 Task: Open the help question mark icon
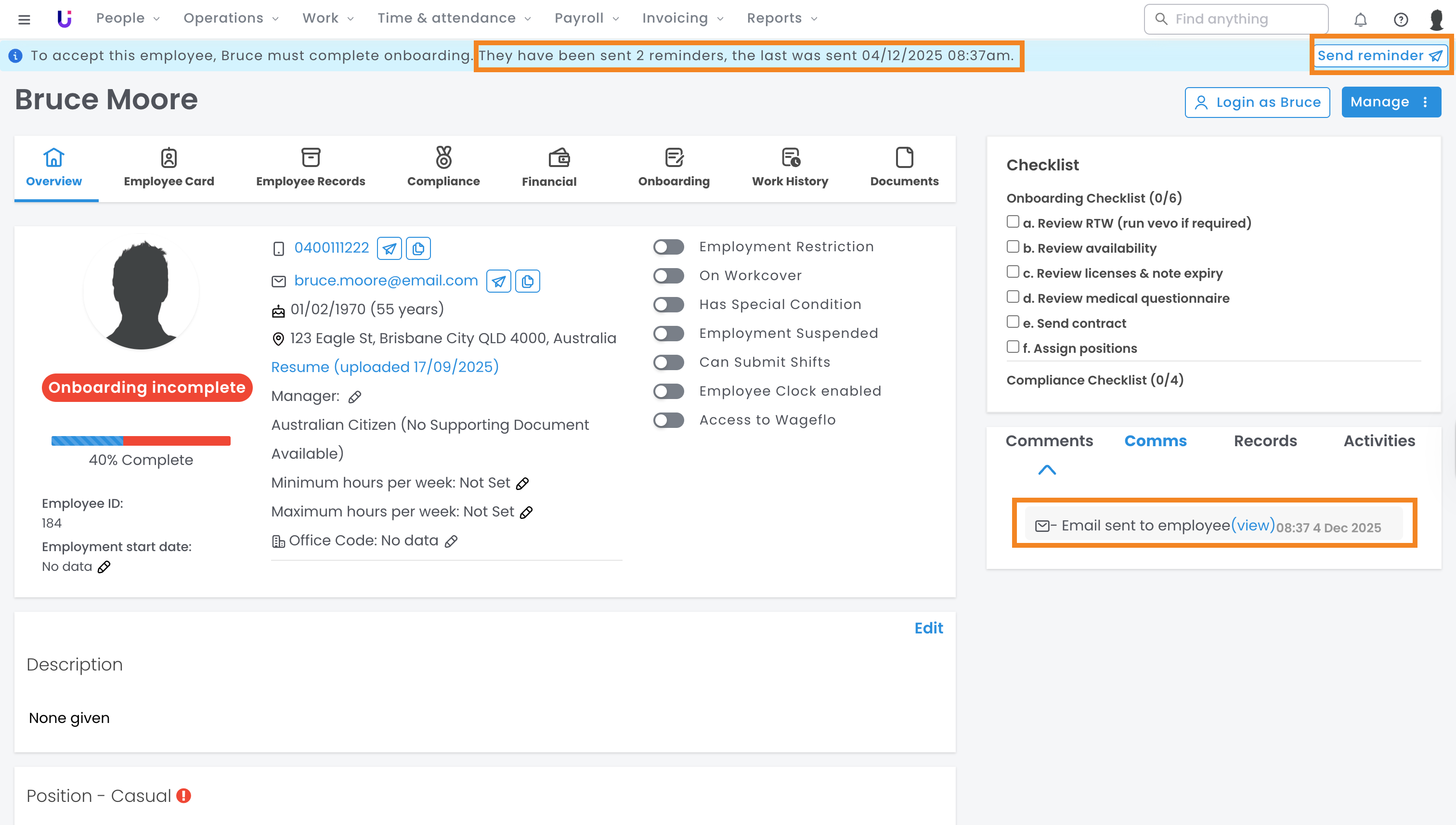coord(1401,20)
